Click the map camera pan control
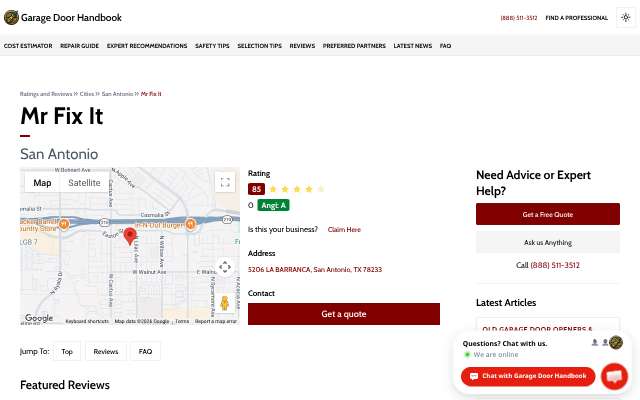Image resolution: width=640 pixels, height=400 pixels. 225,267
